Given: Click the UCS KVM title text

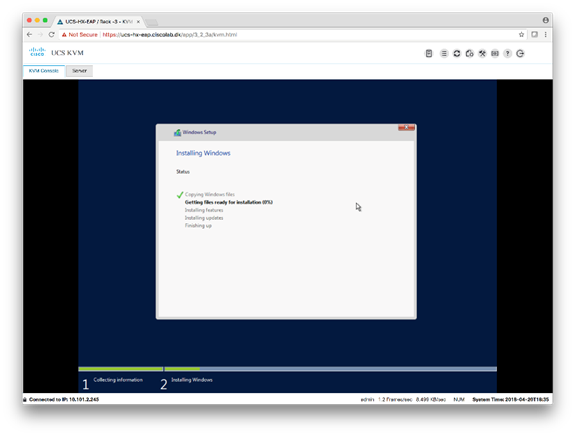Looking at the screenshot, I should coord(67,53).
